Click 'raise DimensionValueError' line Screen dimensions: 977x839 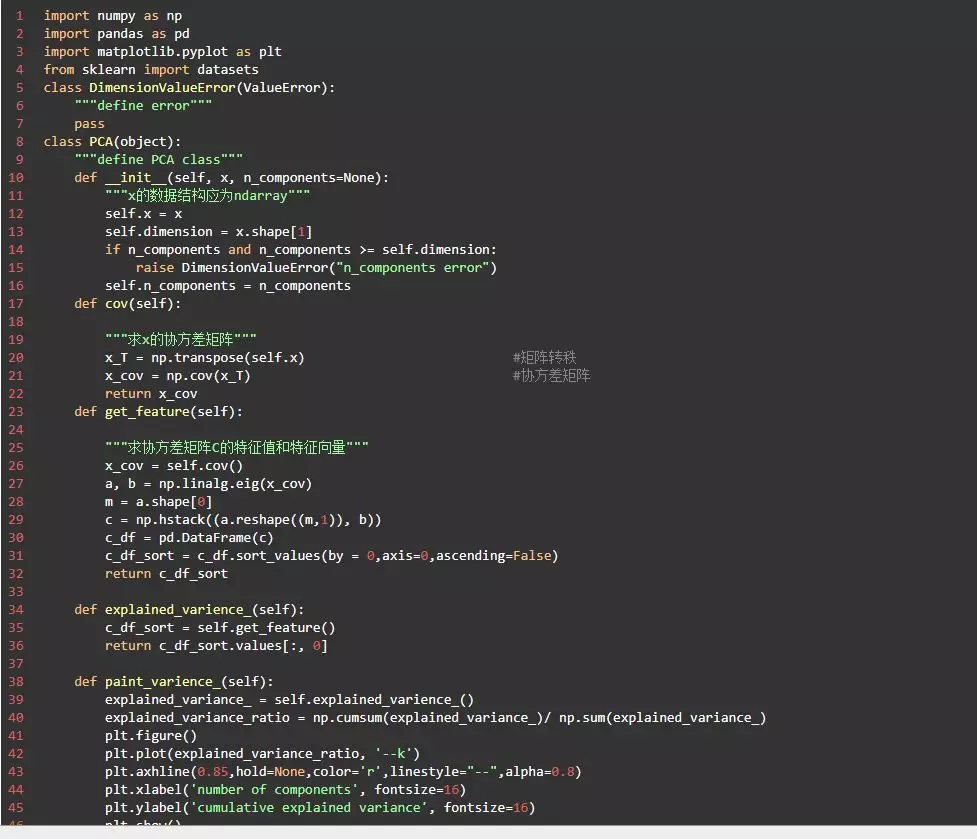pyautogui.click(x=317, y=268)
